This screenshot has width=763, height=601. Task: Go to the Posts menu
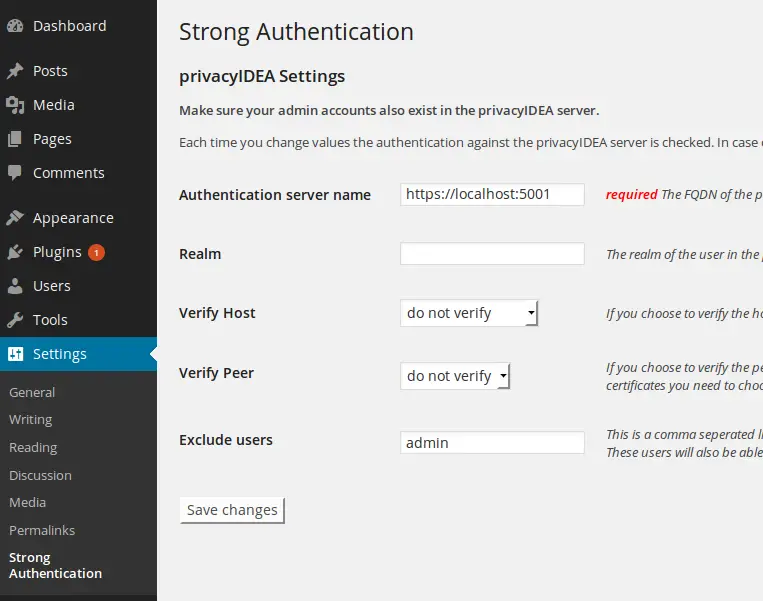pyautogui.click(x=50, y=71)
